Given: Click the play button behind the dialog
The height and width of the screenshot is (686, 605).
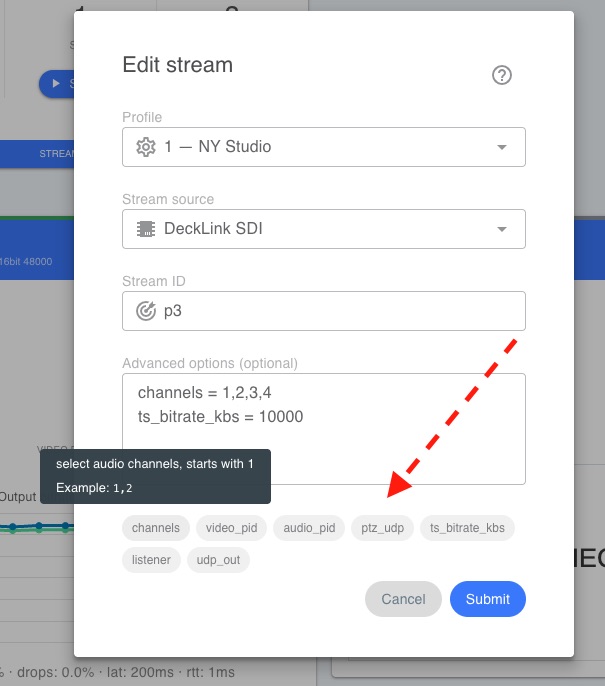Looking at the screenshot, I should point(57,84).
